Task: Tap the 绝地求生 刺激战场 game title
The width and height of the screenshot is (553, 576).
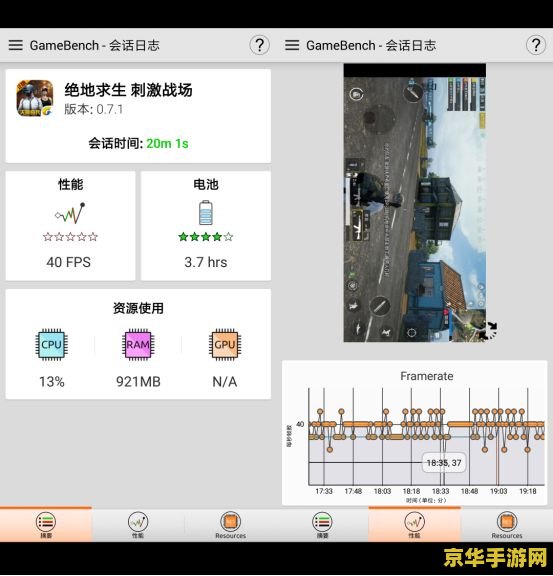Action: click(x=128, y=90)
